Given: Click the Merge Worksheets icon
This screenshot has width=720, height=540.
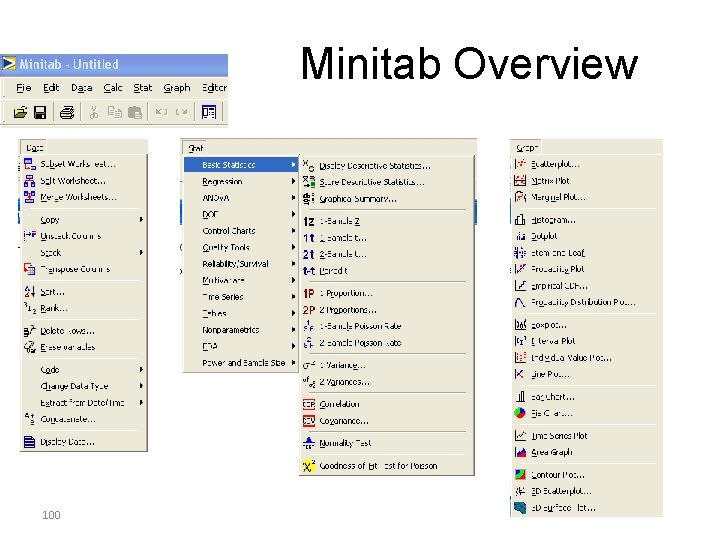Looking at the screenshot, I should click(x=30, y=197).
